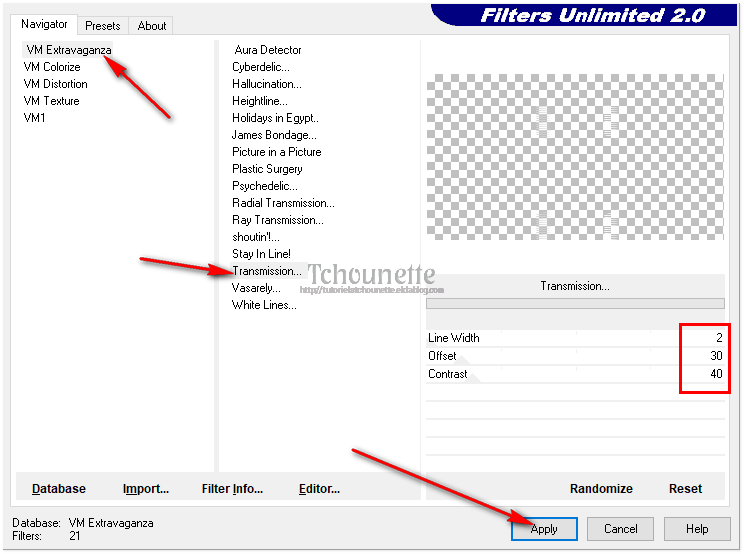Screen dimensions: 744x554
Task: Select VM Extravaganza filter category
Action: [67, 50]
